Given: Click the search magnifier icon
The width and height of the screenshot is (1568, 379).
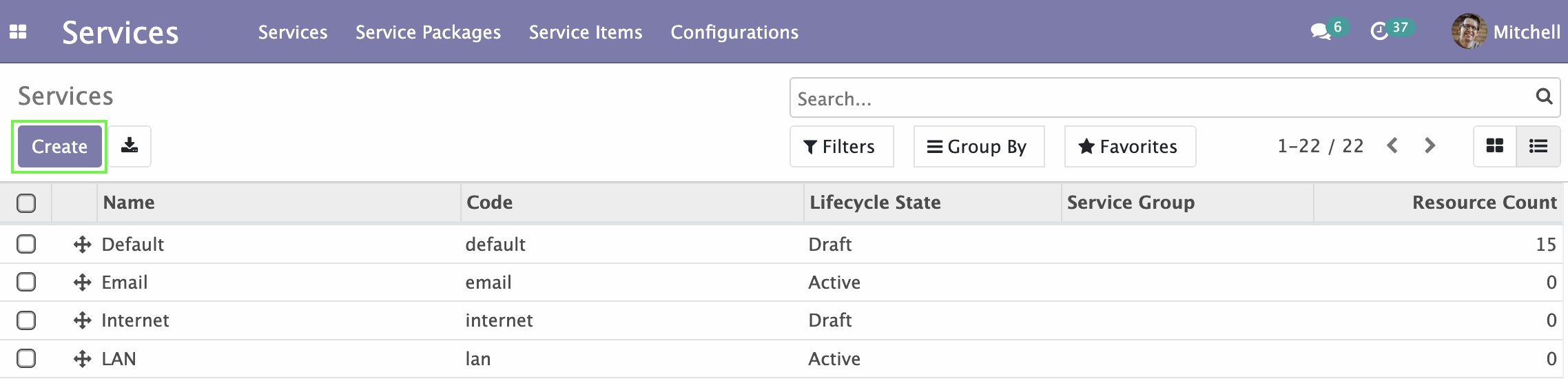Looking at the screenshot, I should click(x=1544, y=97).
